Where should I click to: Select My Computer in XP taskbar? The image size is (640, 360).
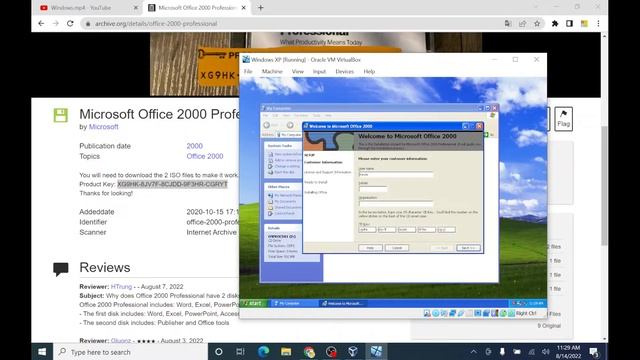pos(293,303)
